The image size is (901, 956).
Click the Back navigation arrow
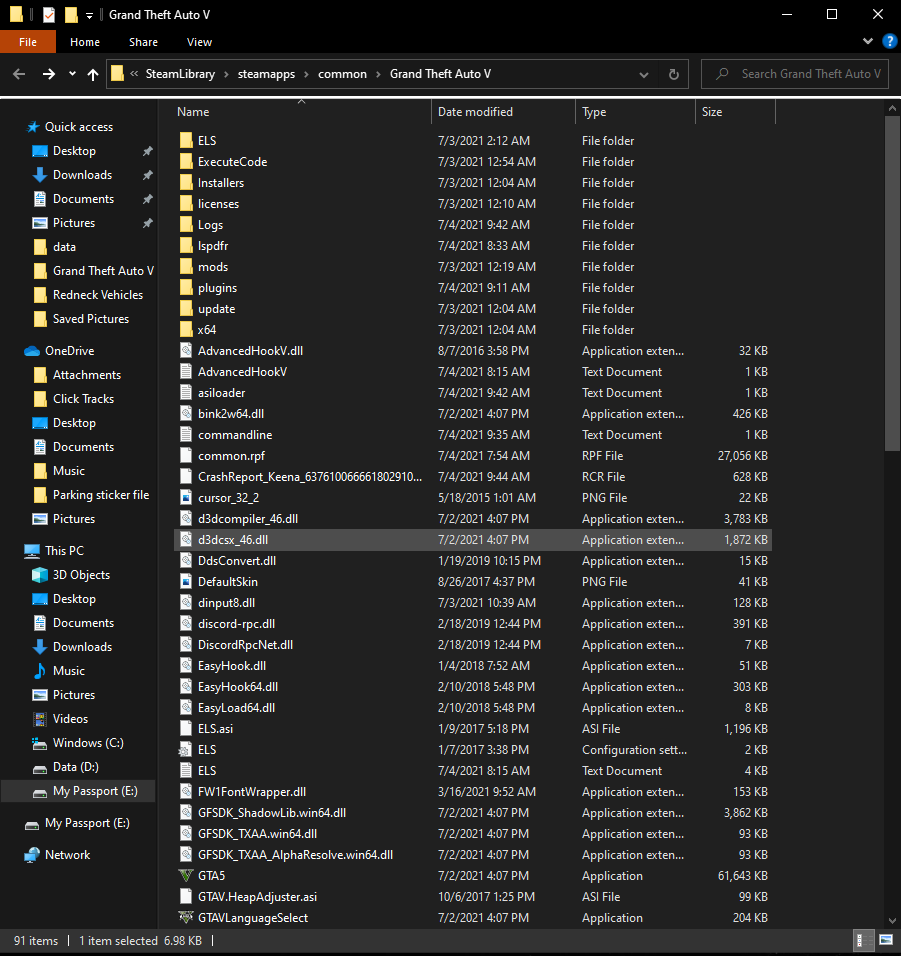pos(18,74)
